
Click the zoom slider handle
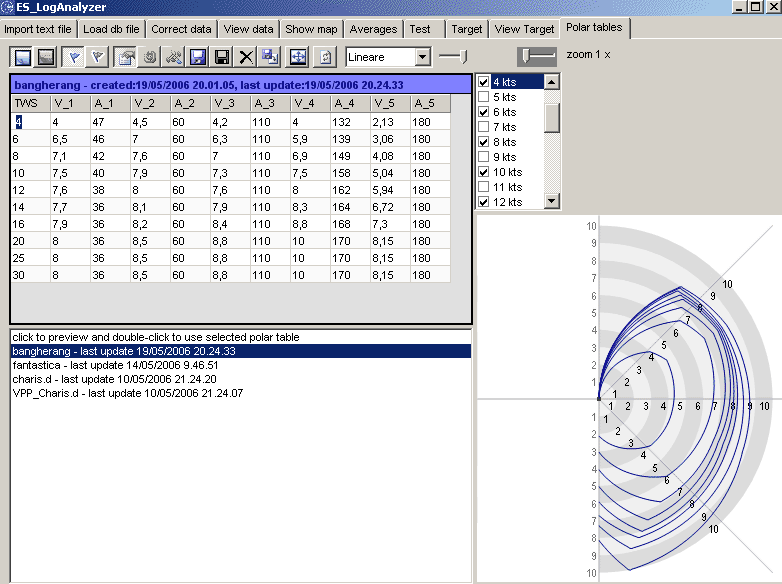point(526,56)
